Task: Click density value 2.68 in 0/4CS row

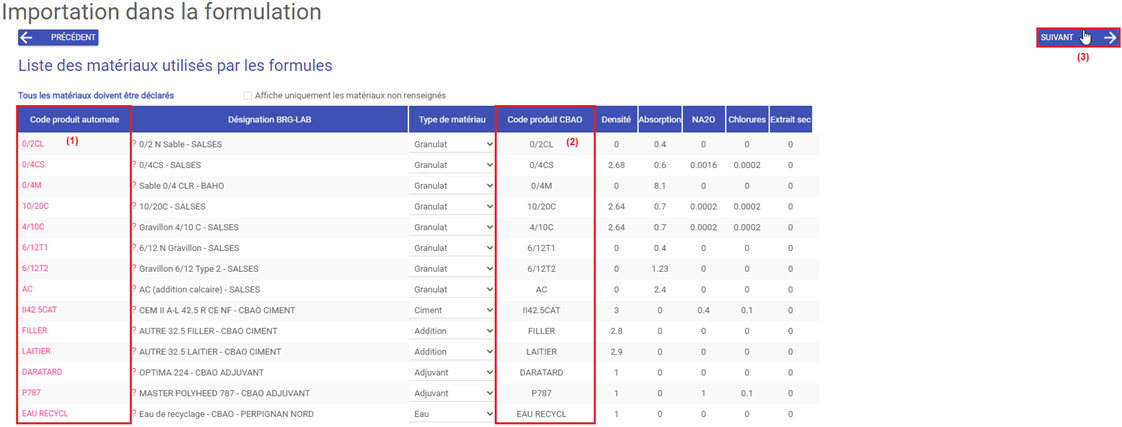Action: (616, 165)
